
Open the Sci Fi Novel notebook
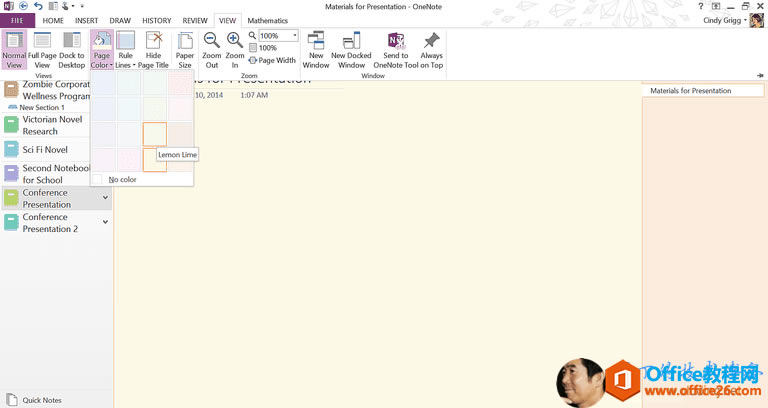pyautogui.click(x=45, y=149)
